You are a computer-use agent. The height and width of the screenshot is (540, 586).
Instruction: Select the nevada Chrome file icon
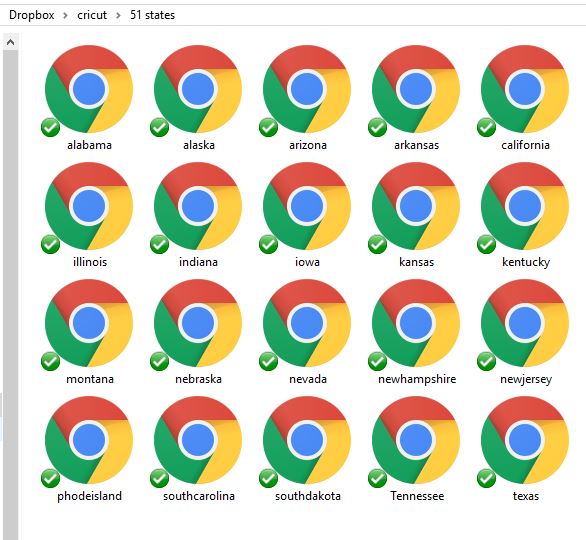(x=307, y=323)
